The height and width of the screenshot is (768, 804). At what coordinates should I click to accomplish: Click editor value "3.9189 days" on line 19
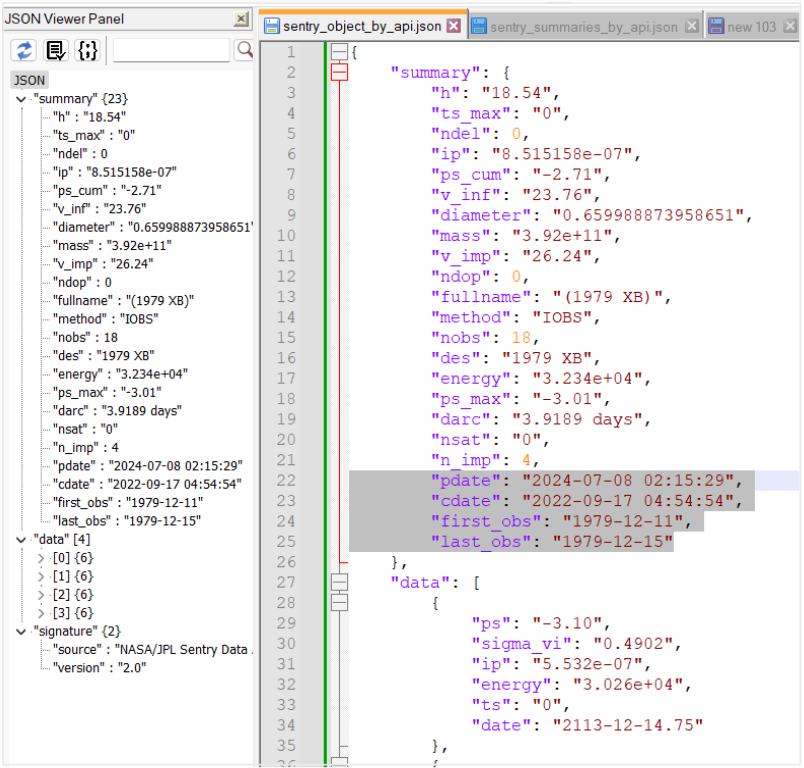[x=577, y=419]
